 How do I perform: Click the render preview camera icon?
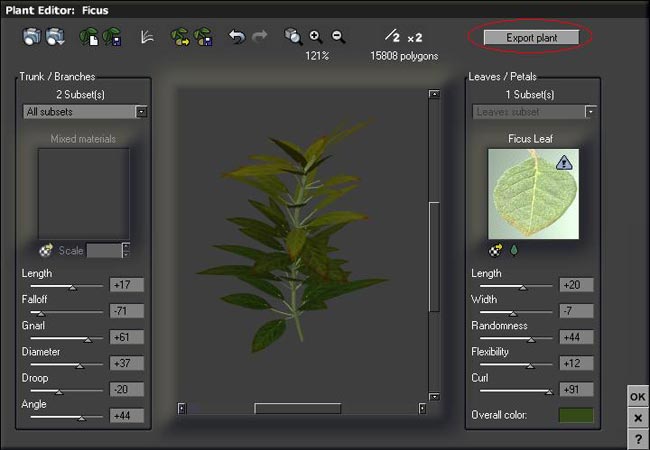click(32, 36)
